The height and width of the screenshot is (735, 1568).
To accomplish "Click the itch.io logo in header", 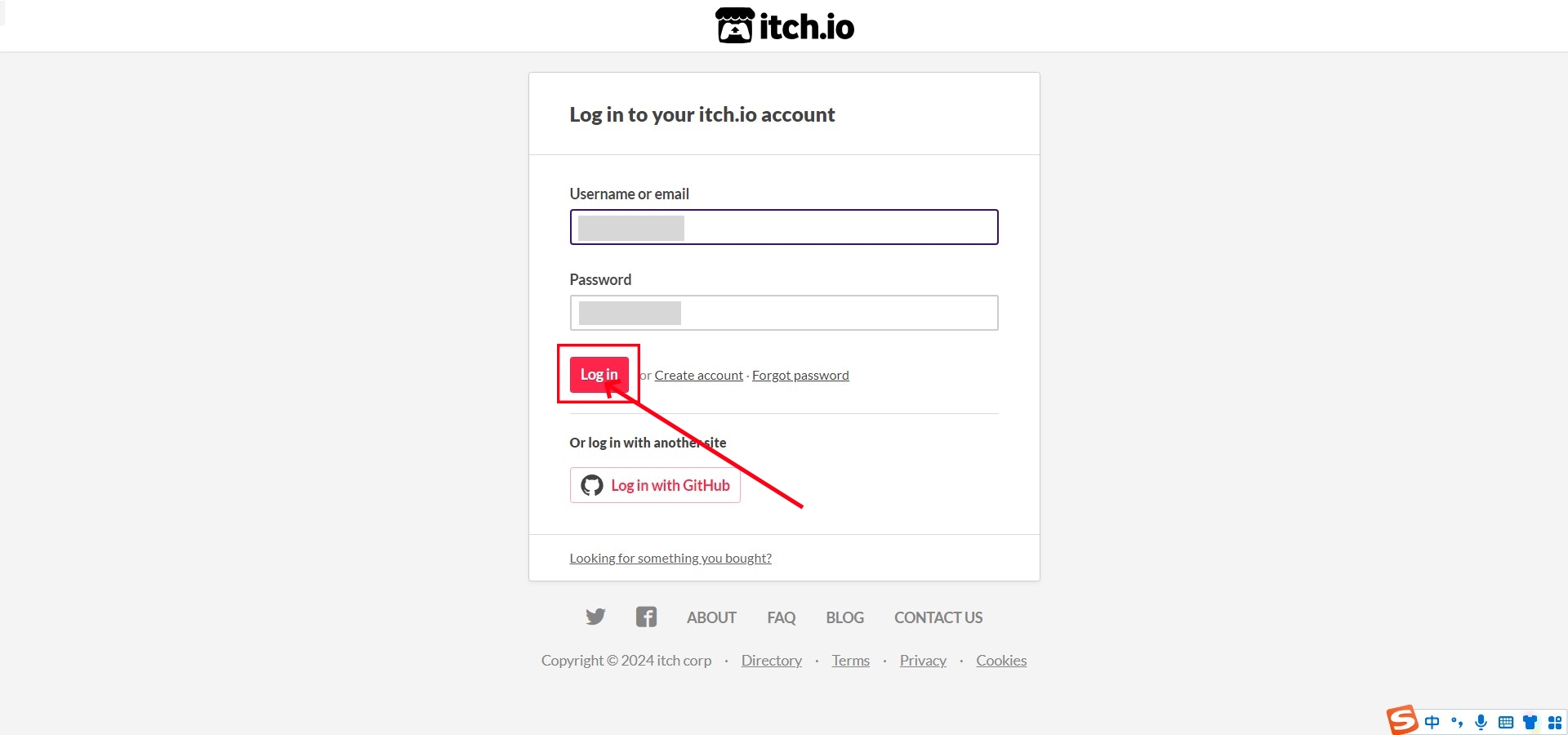I will click(x=785, y=26).
